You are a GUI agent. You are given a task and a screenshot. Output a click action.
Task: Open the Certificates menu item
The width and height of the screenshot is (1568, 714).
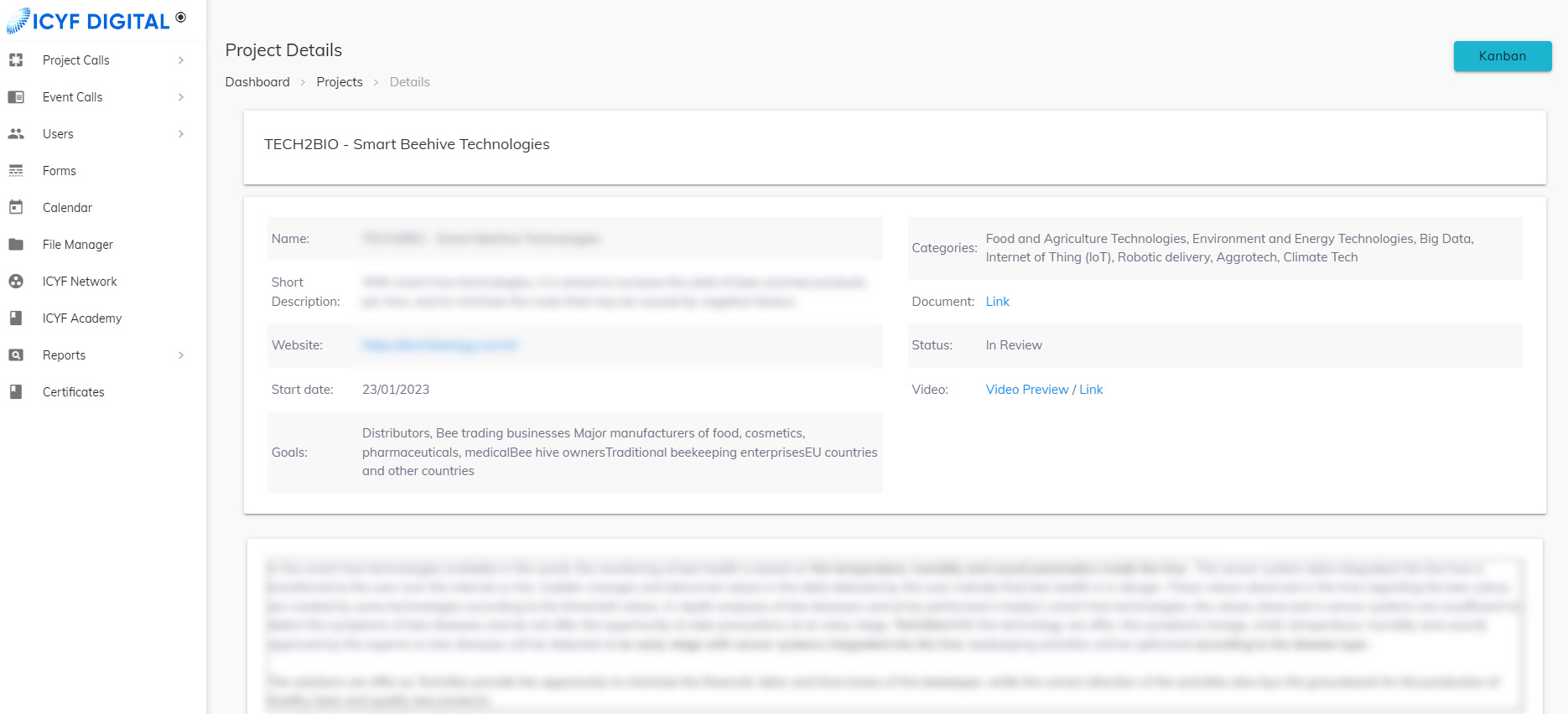coord(74,392)
